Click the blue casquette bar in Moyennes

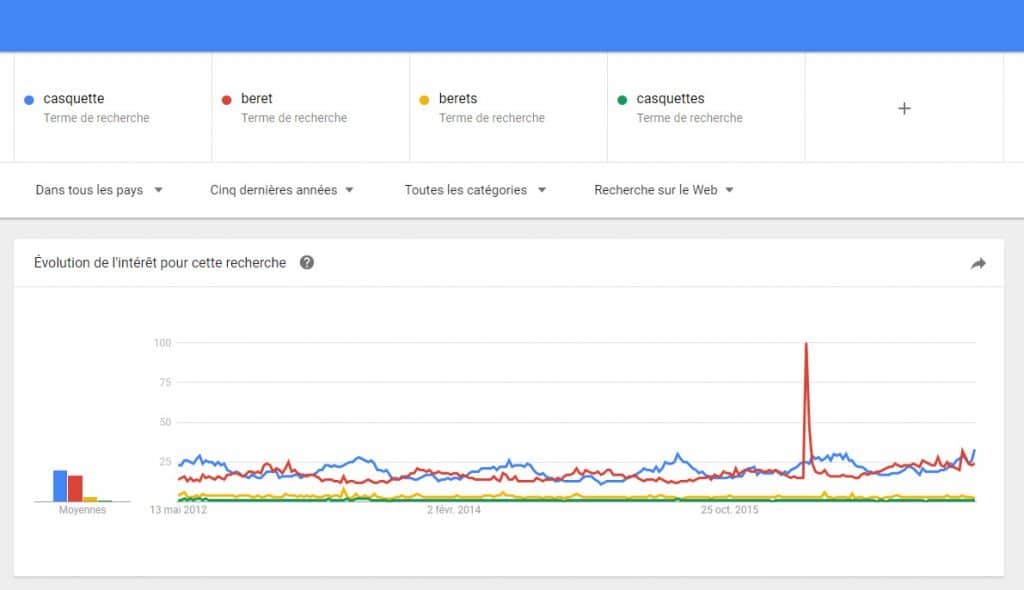point(60,485)
